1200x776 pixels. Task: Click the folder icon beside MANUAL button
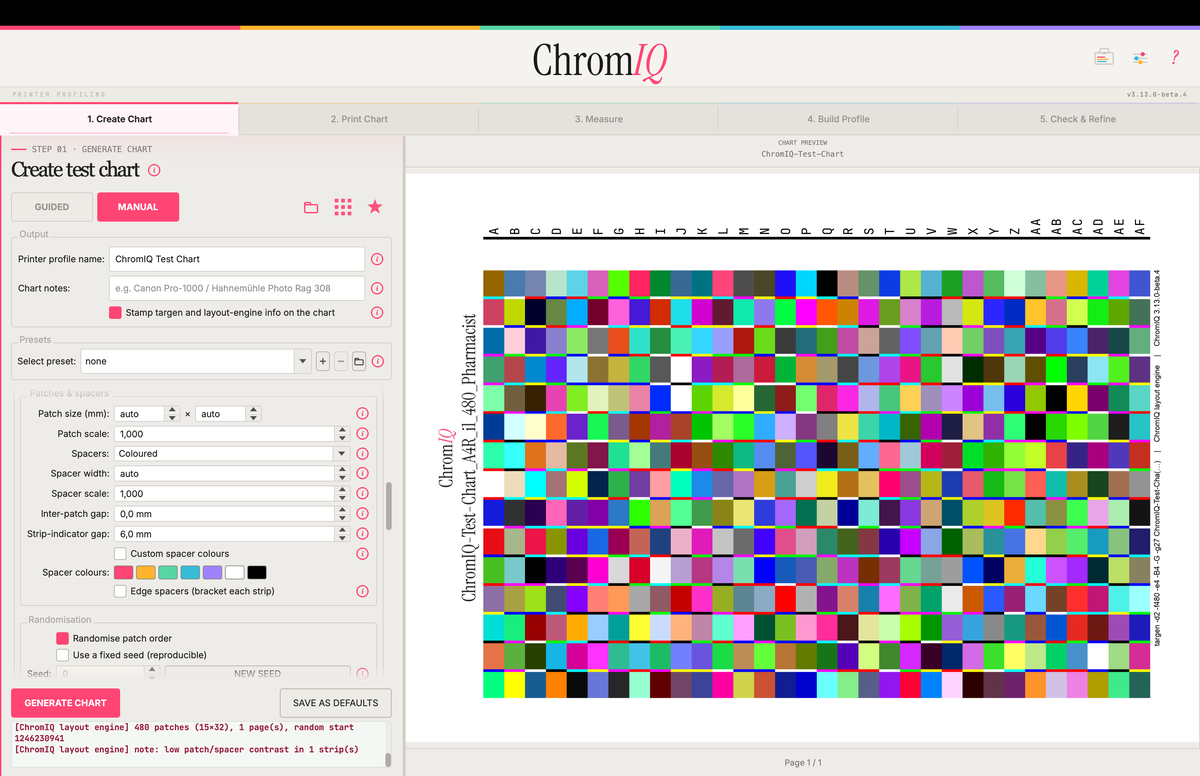[x=311, y=207]
